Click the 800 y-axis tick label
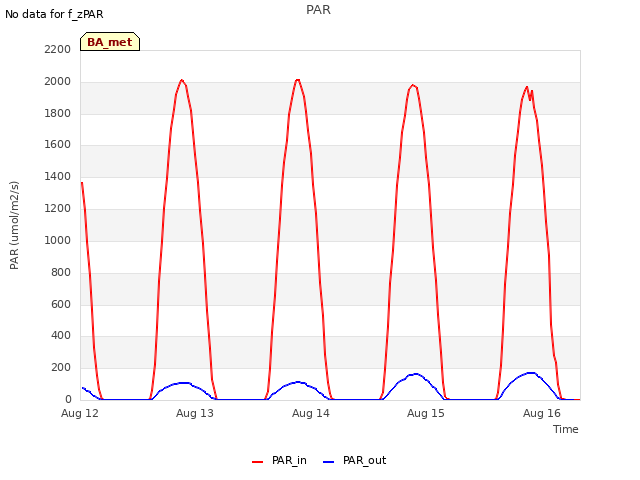Viewport: 640px width, 480px height. tap(61, 272)
